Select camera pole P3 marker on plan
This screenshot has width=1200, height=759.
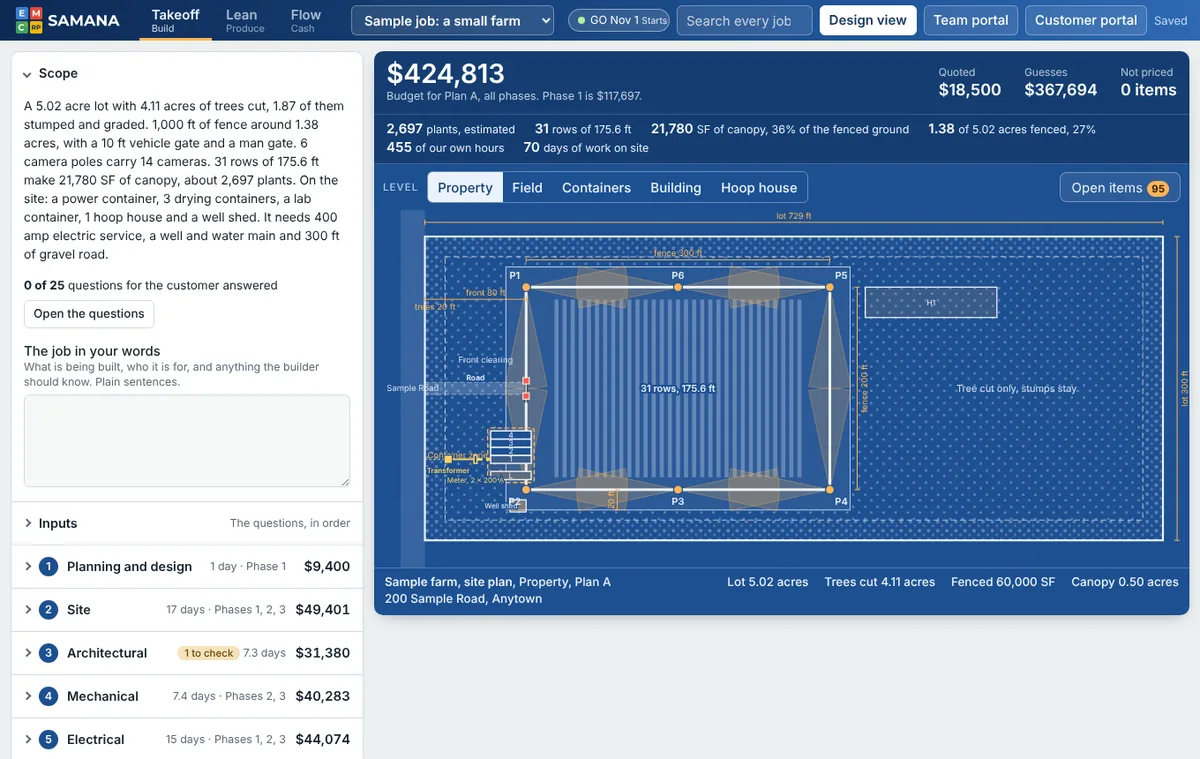click(x=678, y=489)
